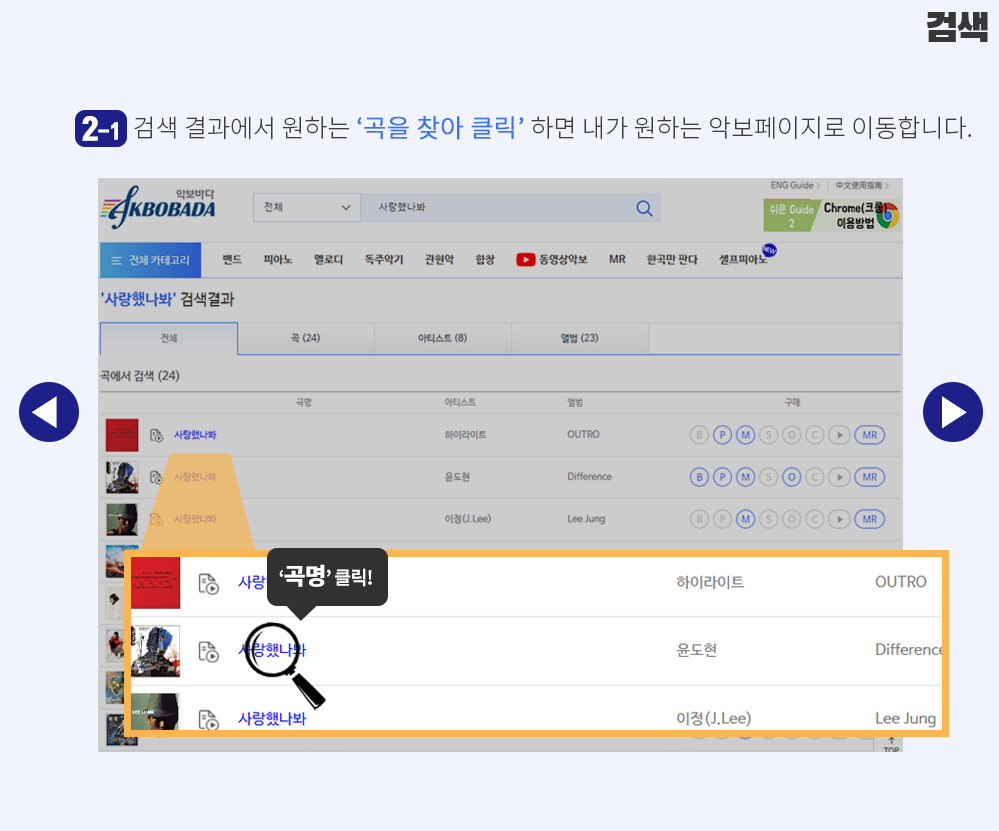
Task: Click the B icon in the OUTRO row
Action: point(699,435)
